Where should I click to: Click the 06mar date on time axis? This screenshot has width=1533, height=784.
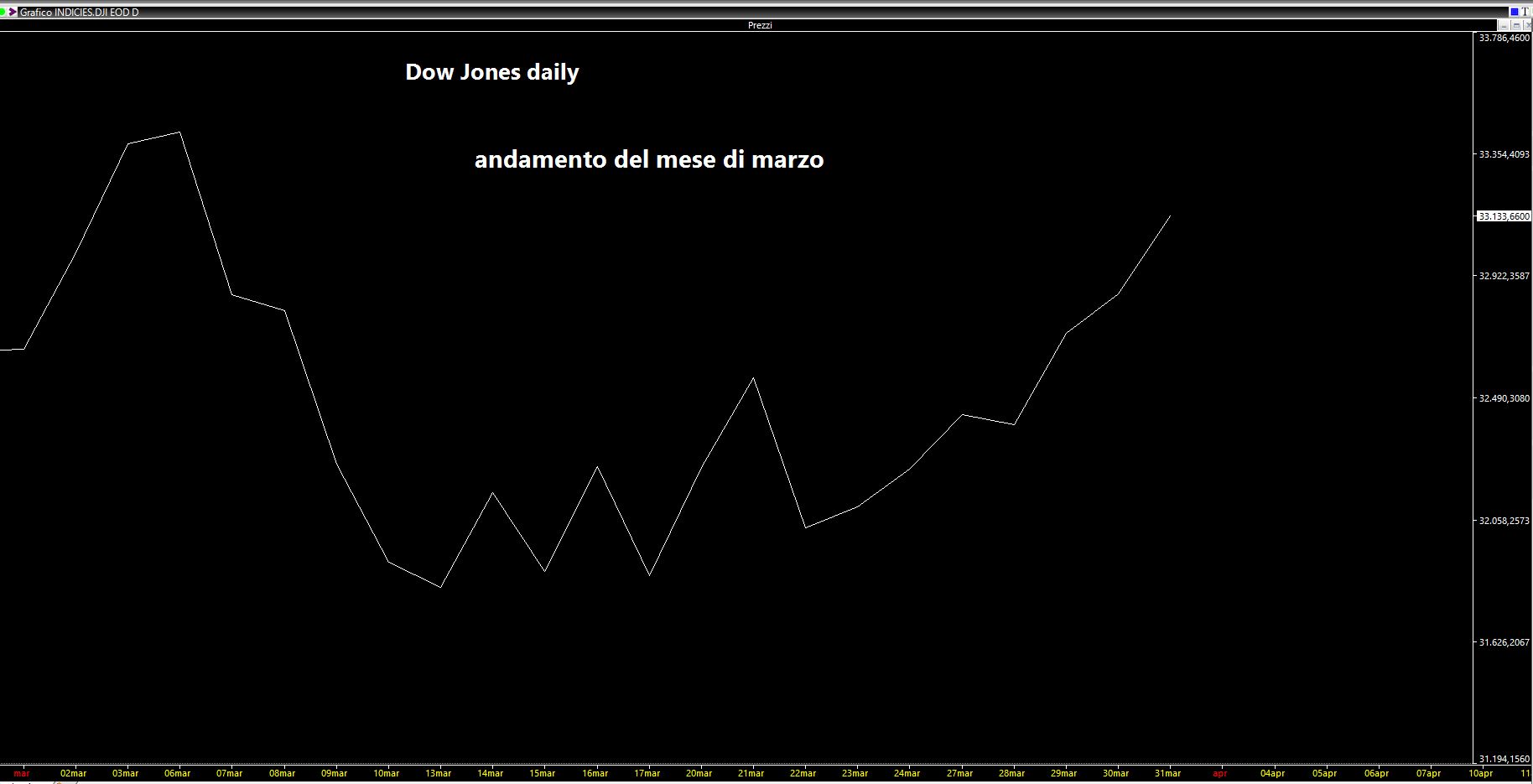tap(178, 774)
